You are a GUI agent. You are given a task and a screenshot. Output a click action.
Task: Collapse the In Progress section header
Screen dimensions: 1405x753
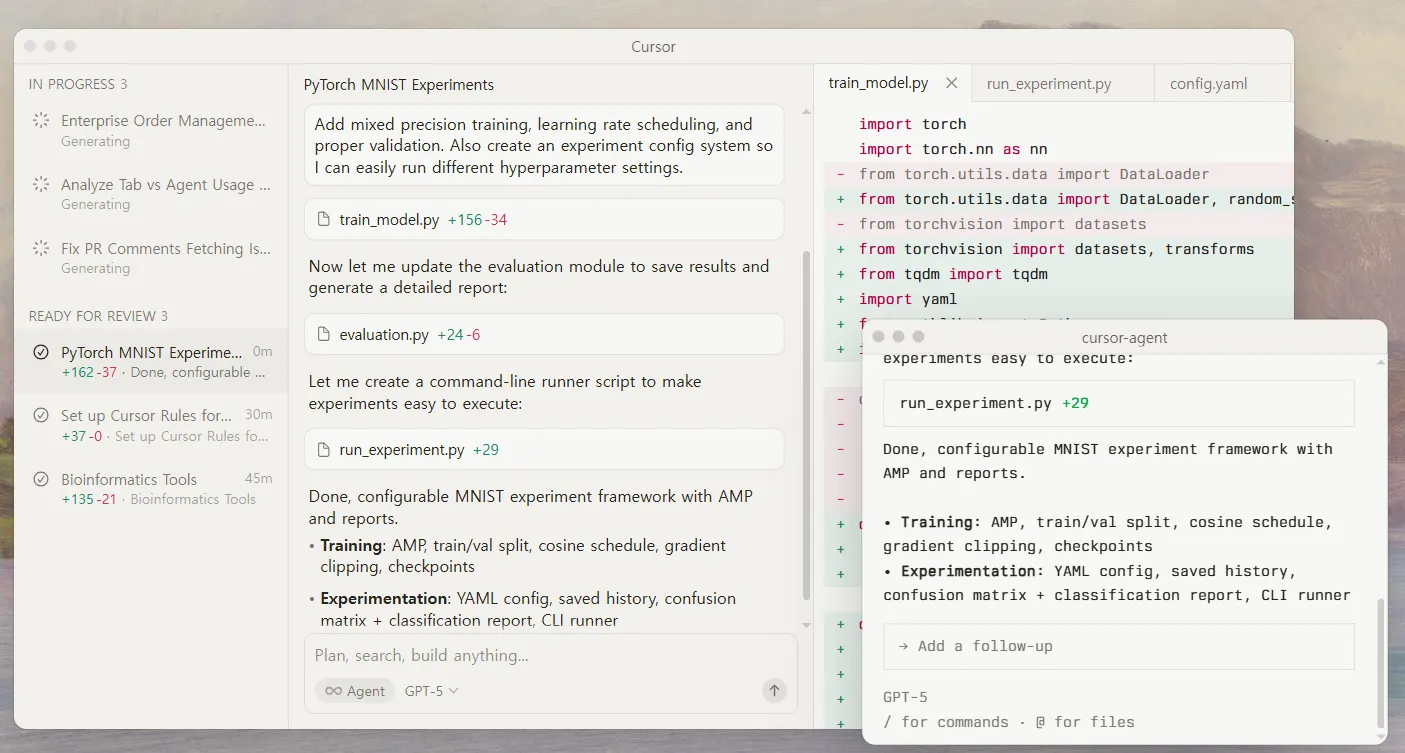(x=78, y=84)
